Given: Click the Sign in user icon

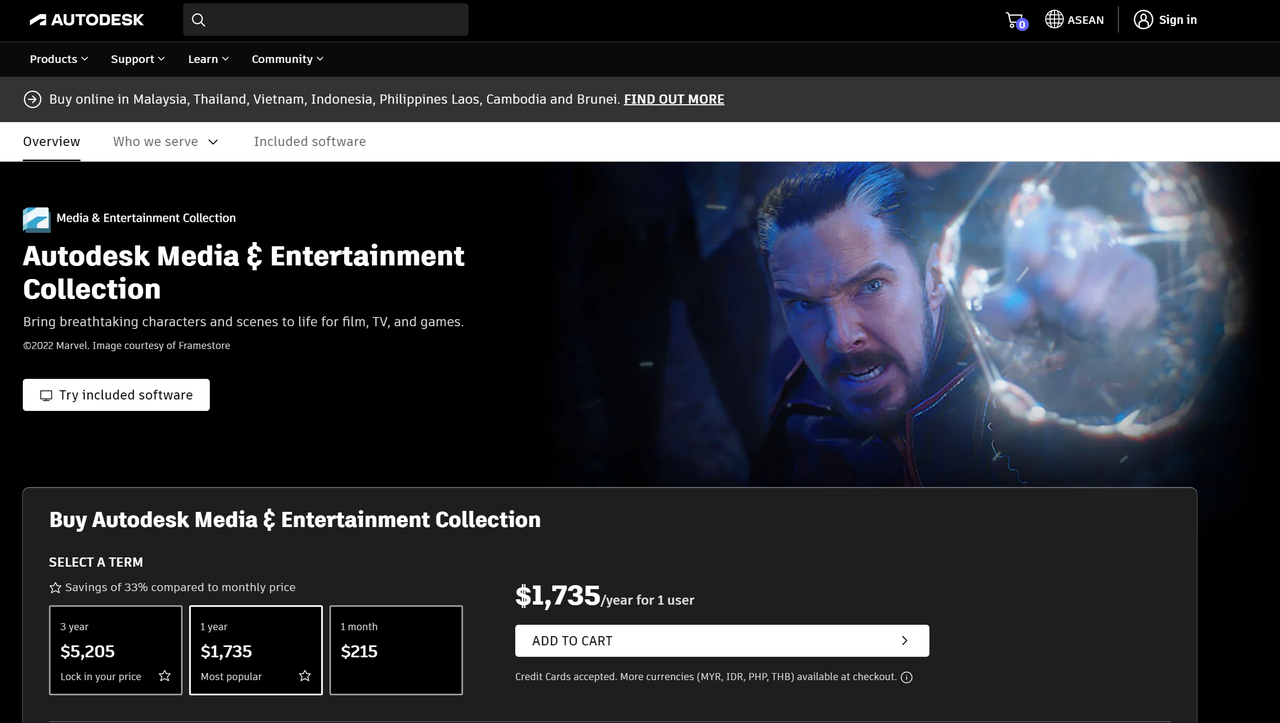Looking at the screenshot, I should 1143,20.
